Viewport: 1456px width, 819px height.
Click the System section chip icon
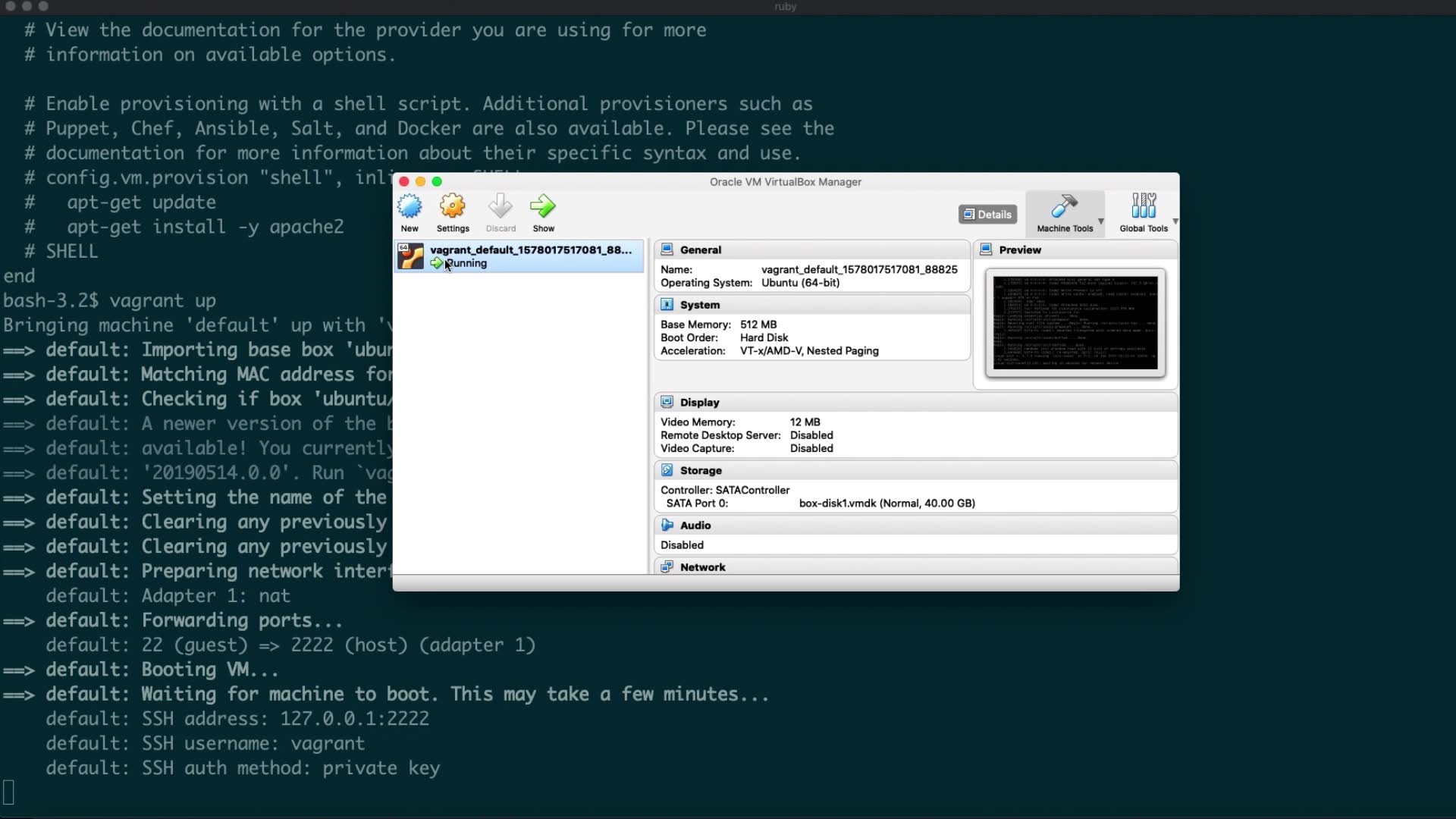(667, 304)
